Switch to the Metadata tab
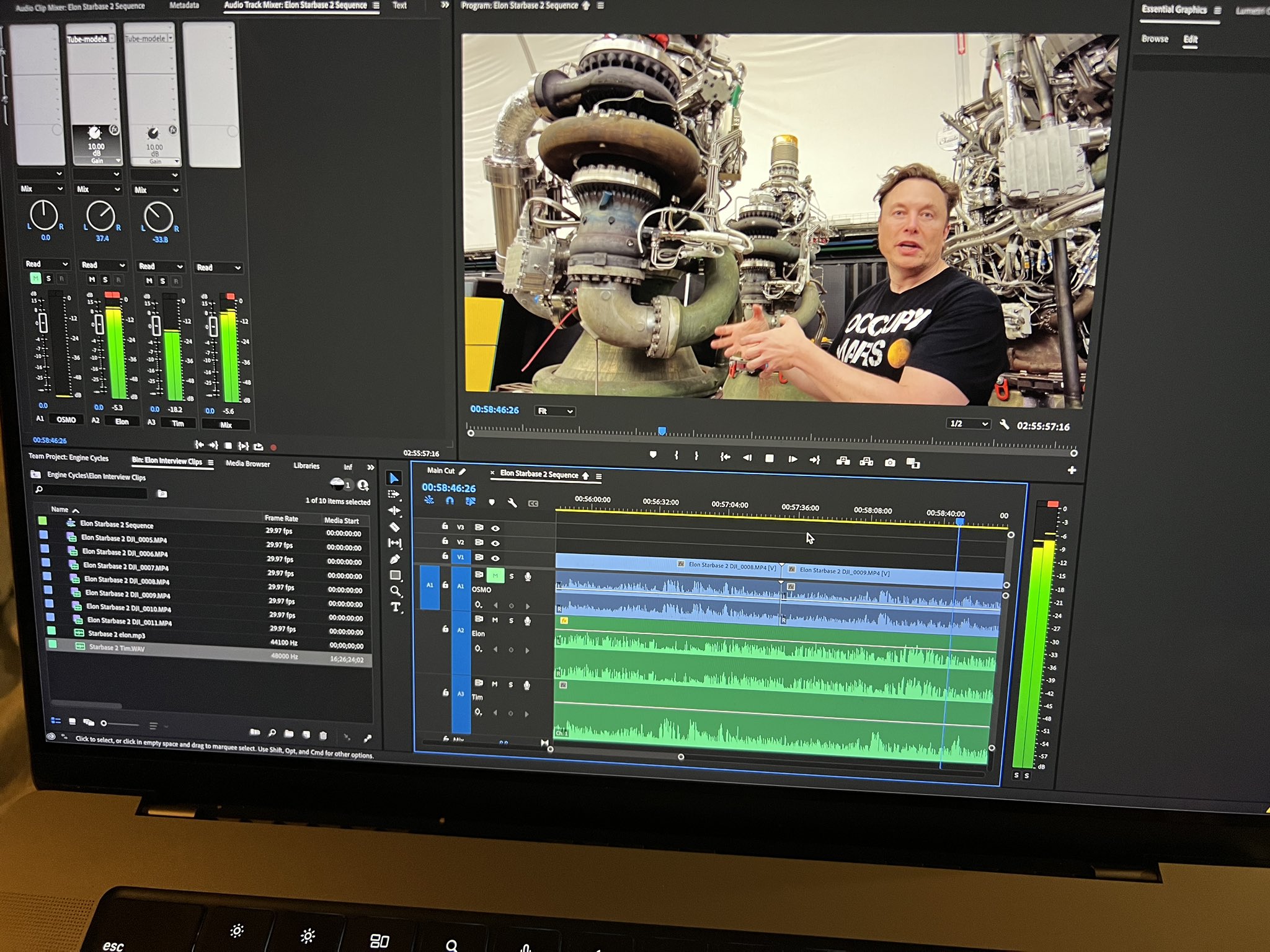The height and width of the screenshot is (952, 1270). [x=184, y=5]
